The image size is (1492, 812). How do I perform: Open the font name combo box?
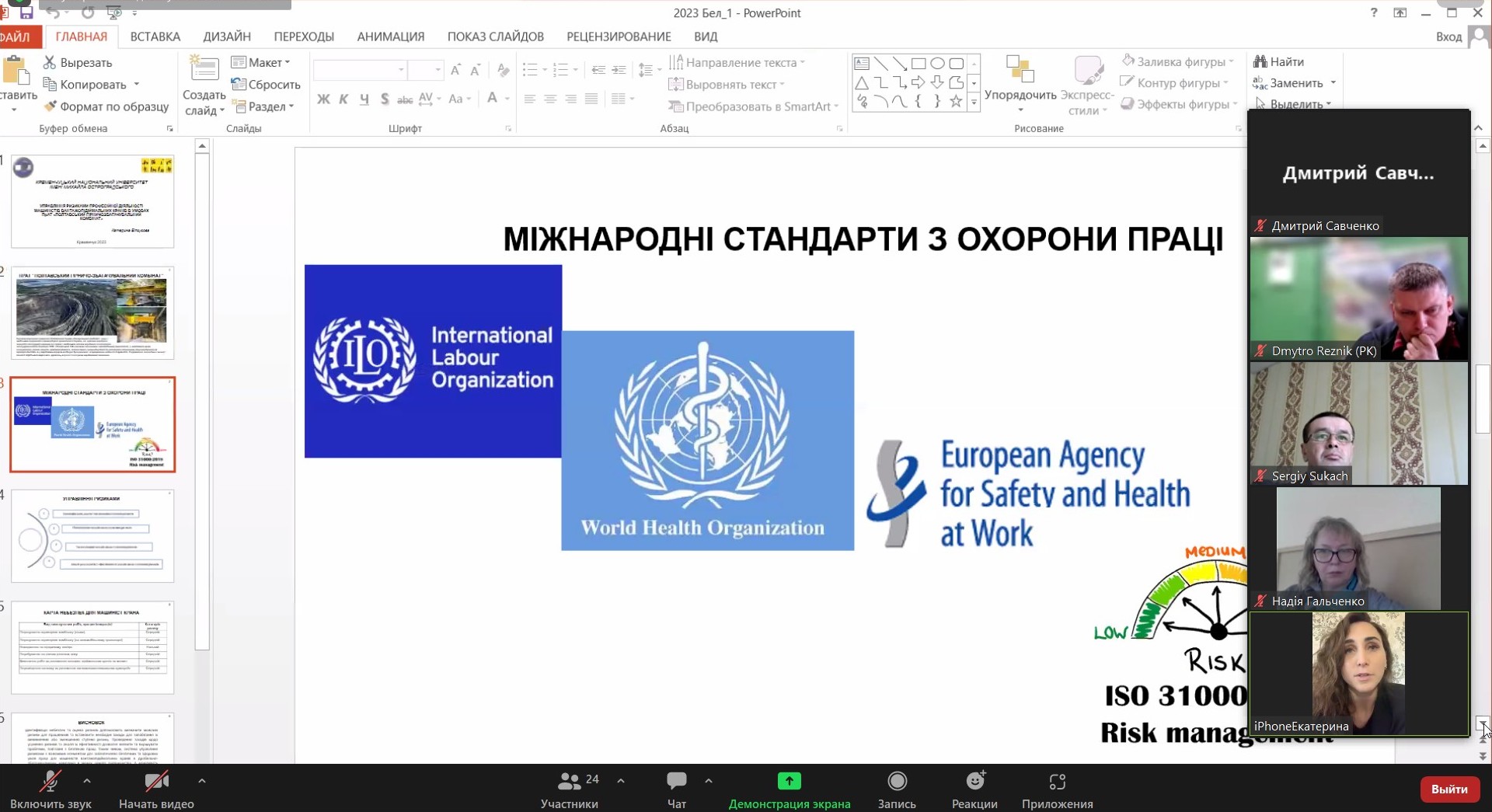[361, 70]
